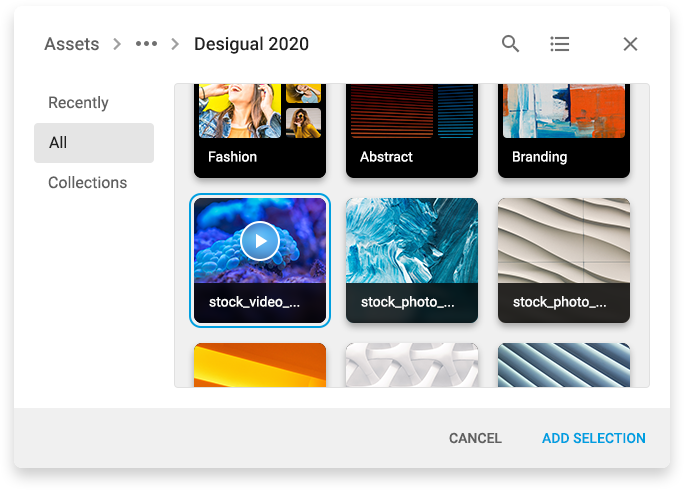Click Desigual 2020 breadcrumb title
The image size is (684, 490).
[251, 44]
